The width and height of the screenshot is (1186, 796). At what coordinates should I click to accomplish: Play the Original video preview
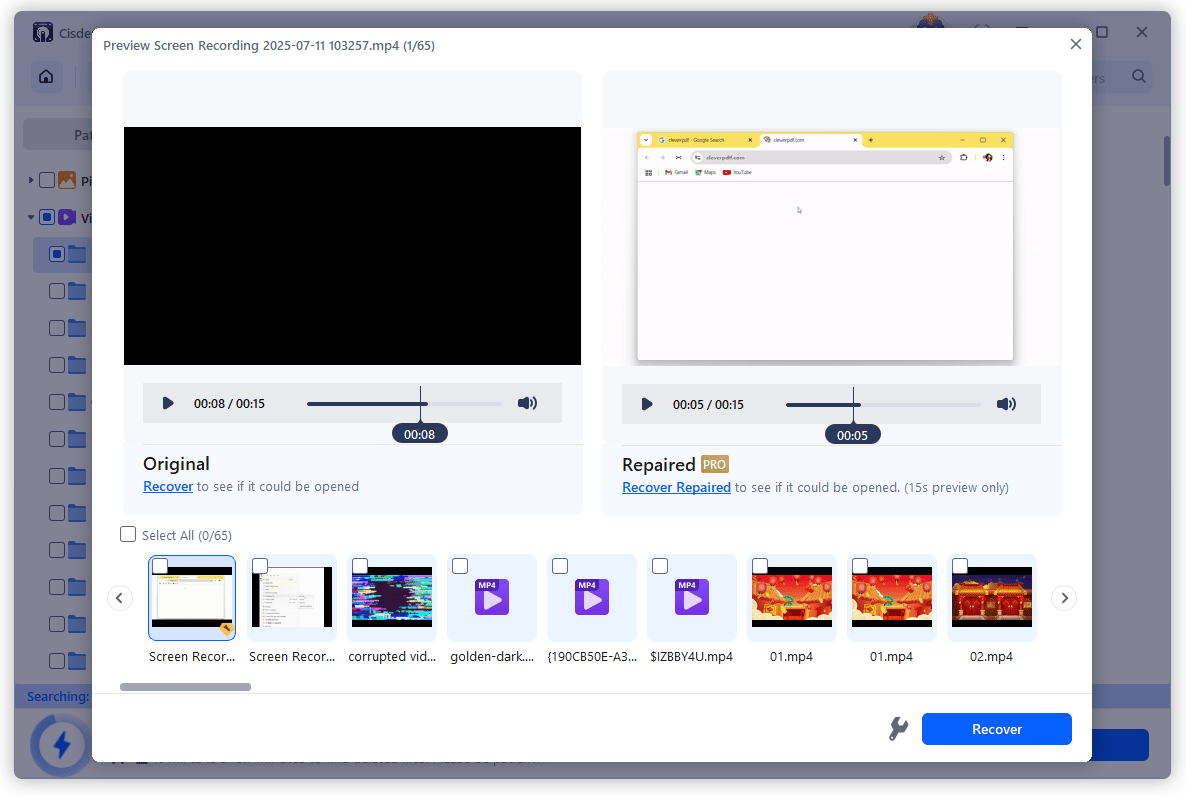point(168,403)
